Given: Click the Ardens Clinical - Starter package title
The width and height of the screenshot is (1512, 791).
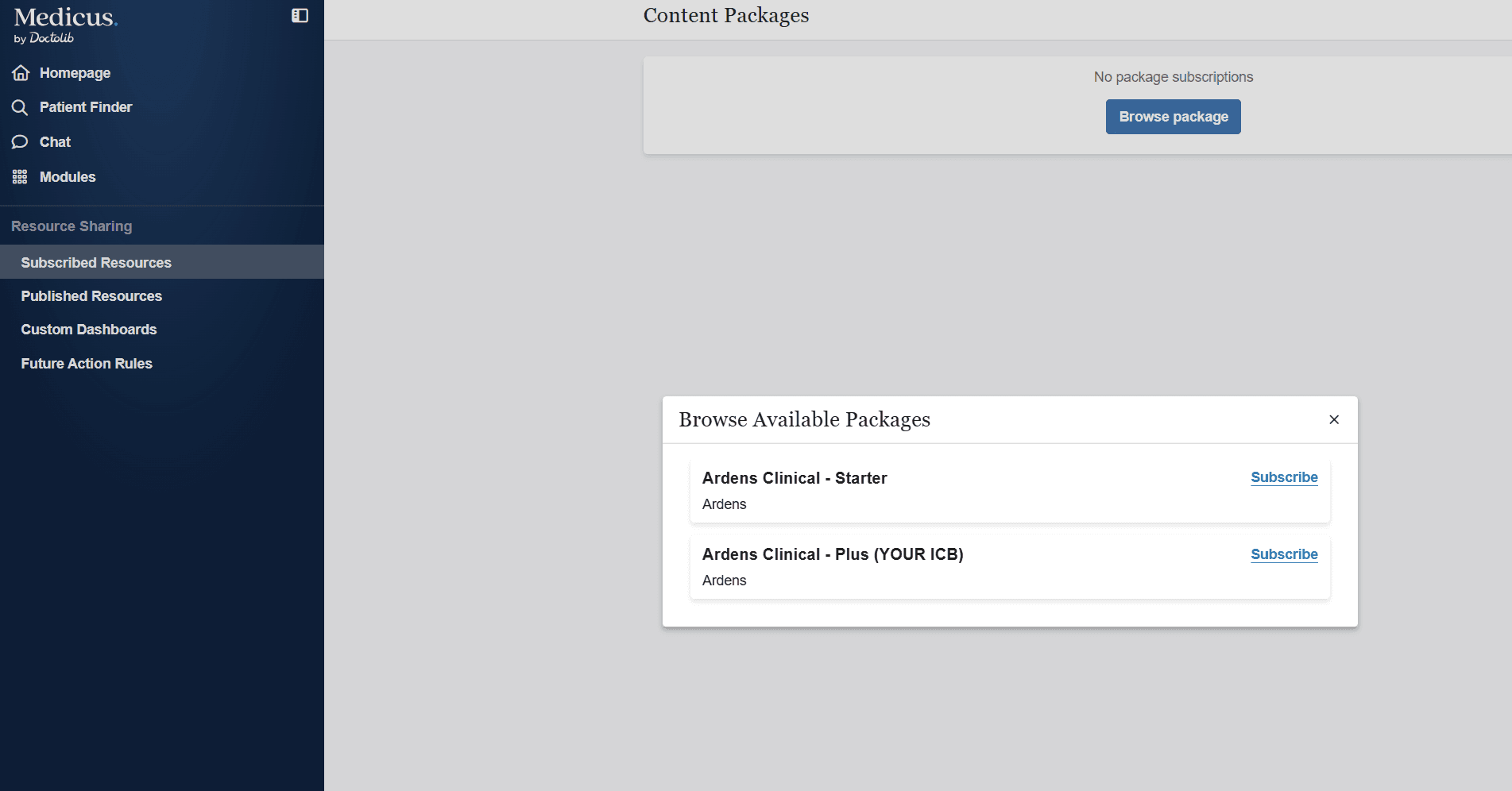Looking at the screenshot, I should [x=795, y=478].
